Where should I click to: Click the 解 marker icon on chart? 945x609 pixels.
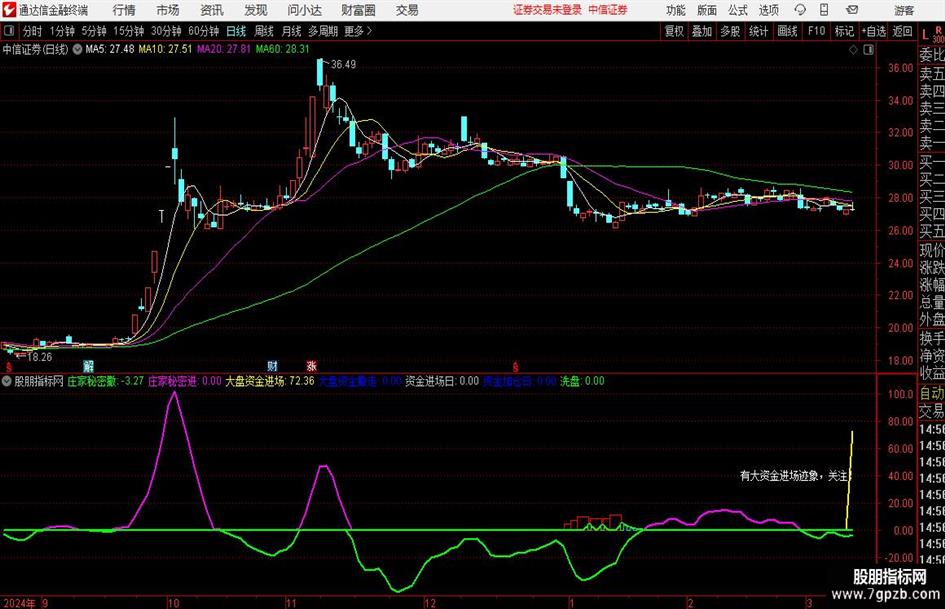click(89, 366)
